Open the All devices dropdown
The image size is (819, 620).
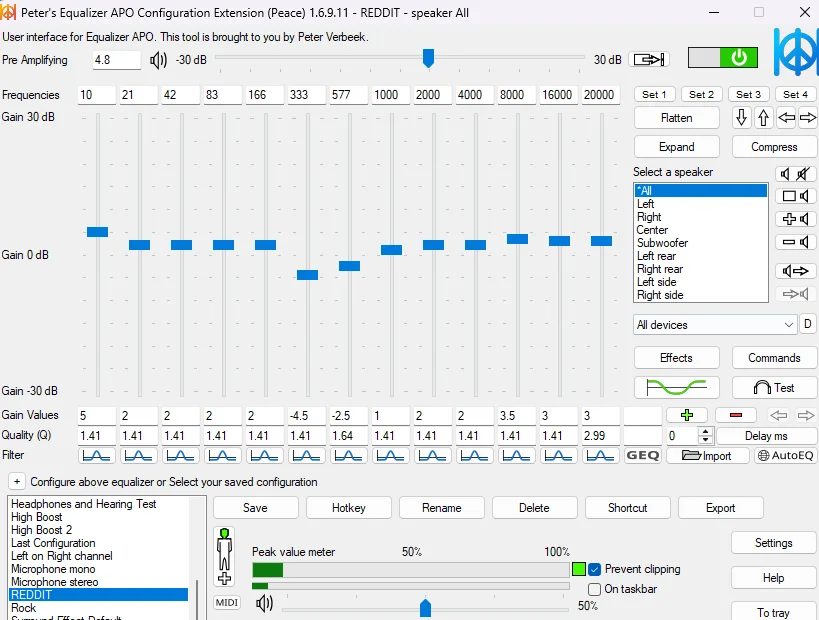tap(715, 324)
